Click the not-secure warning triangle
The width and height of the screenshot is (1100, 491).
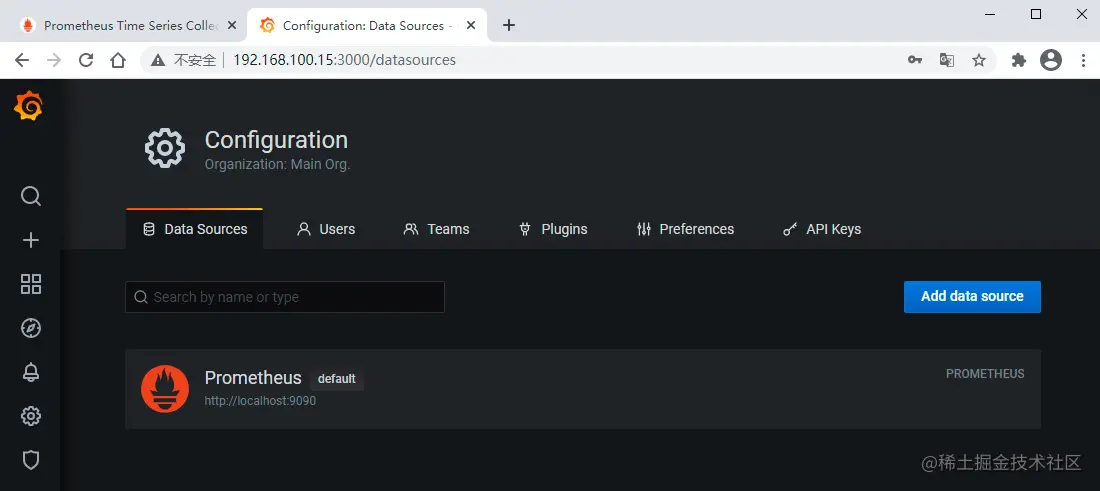159,60
